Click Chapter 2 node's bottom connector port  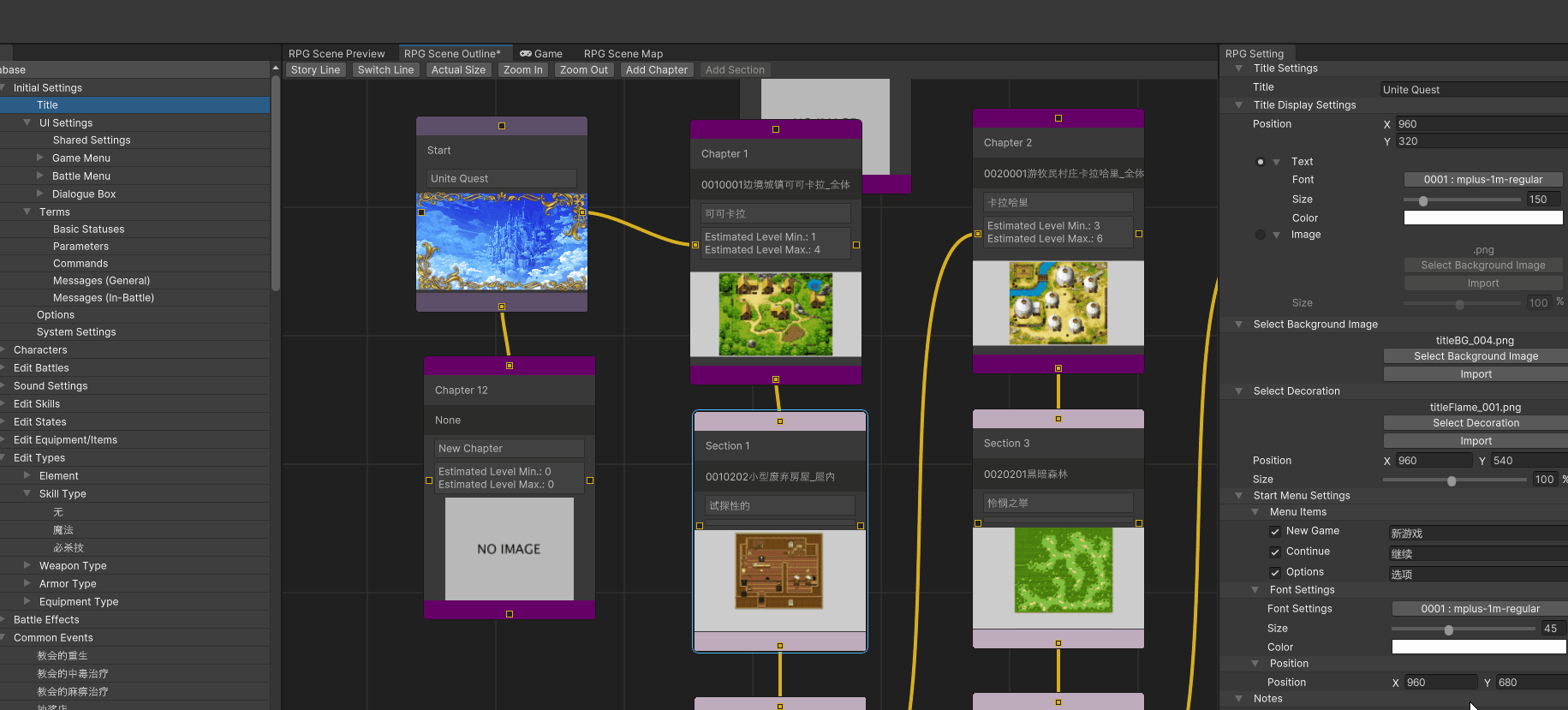tap(1058, 368)
